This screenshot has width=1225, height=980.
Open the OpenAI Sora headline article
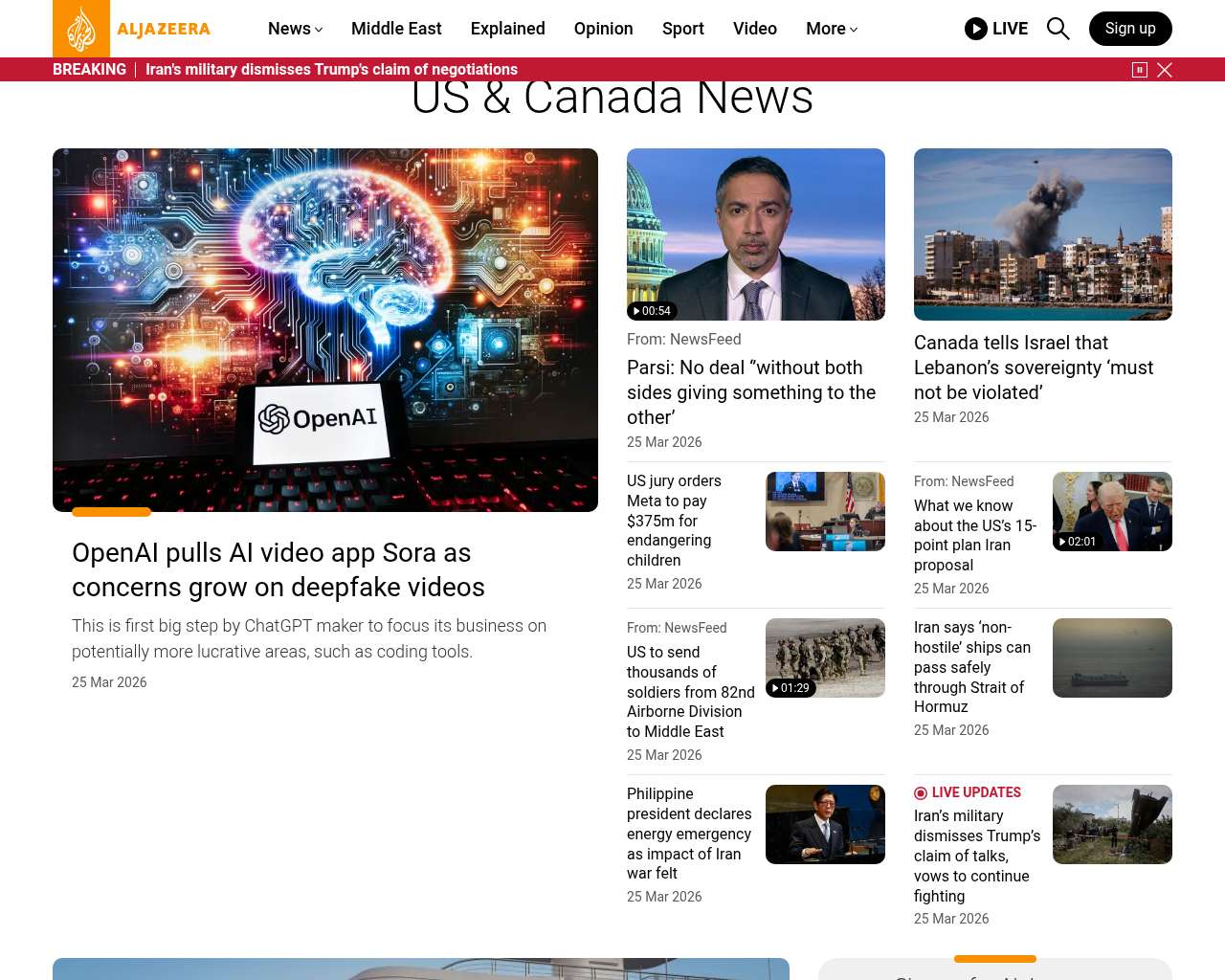(x=278, y=569)
